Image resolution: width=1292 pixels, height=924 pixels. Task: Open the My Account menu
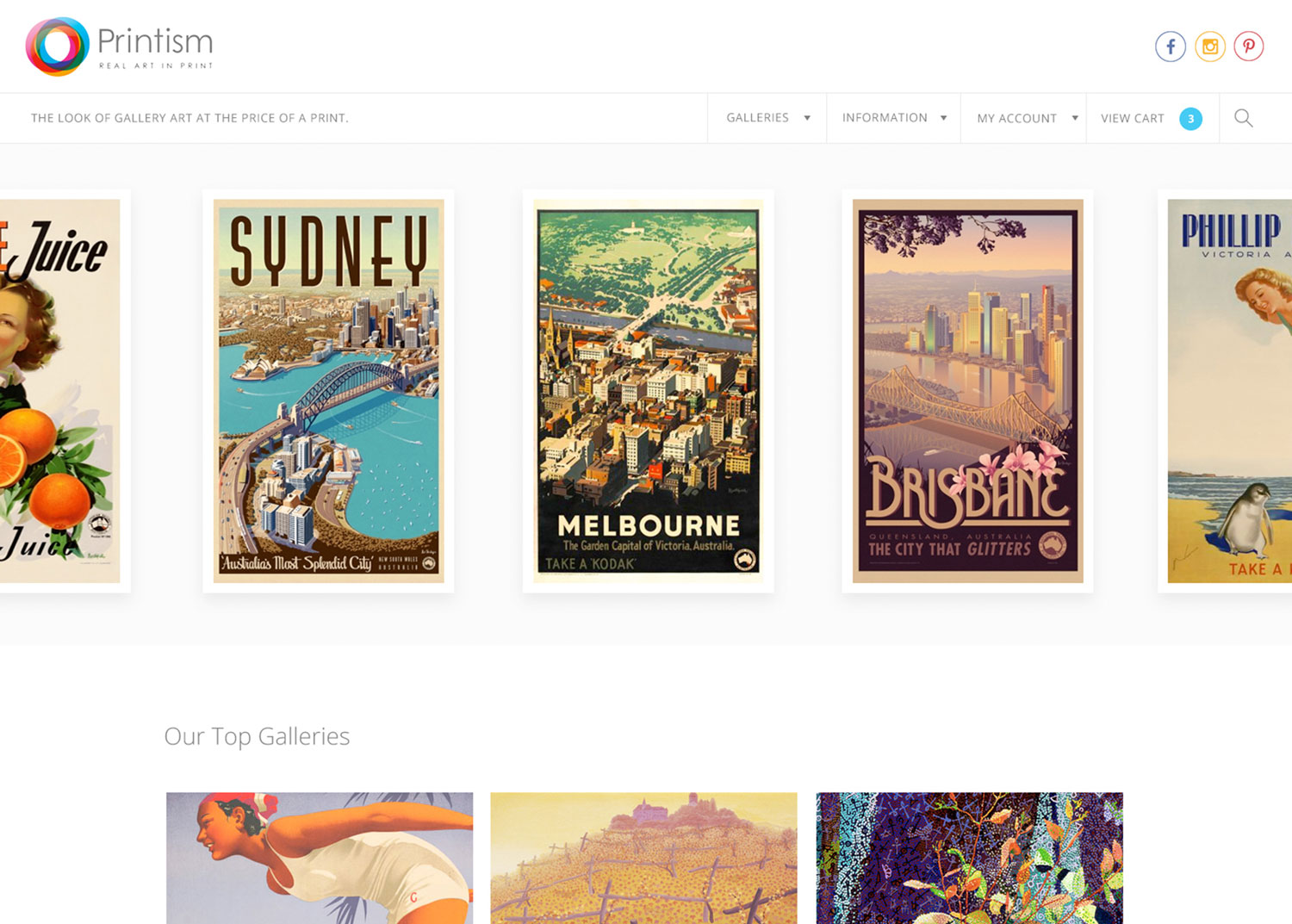tap(1016, 118)
